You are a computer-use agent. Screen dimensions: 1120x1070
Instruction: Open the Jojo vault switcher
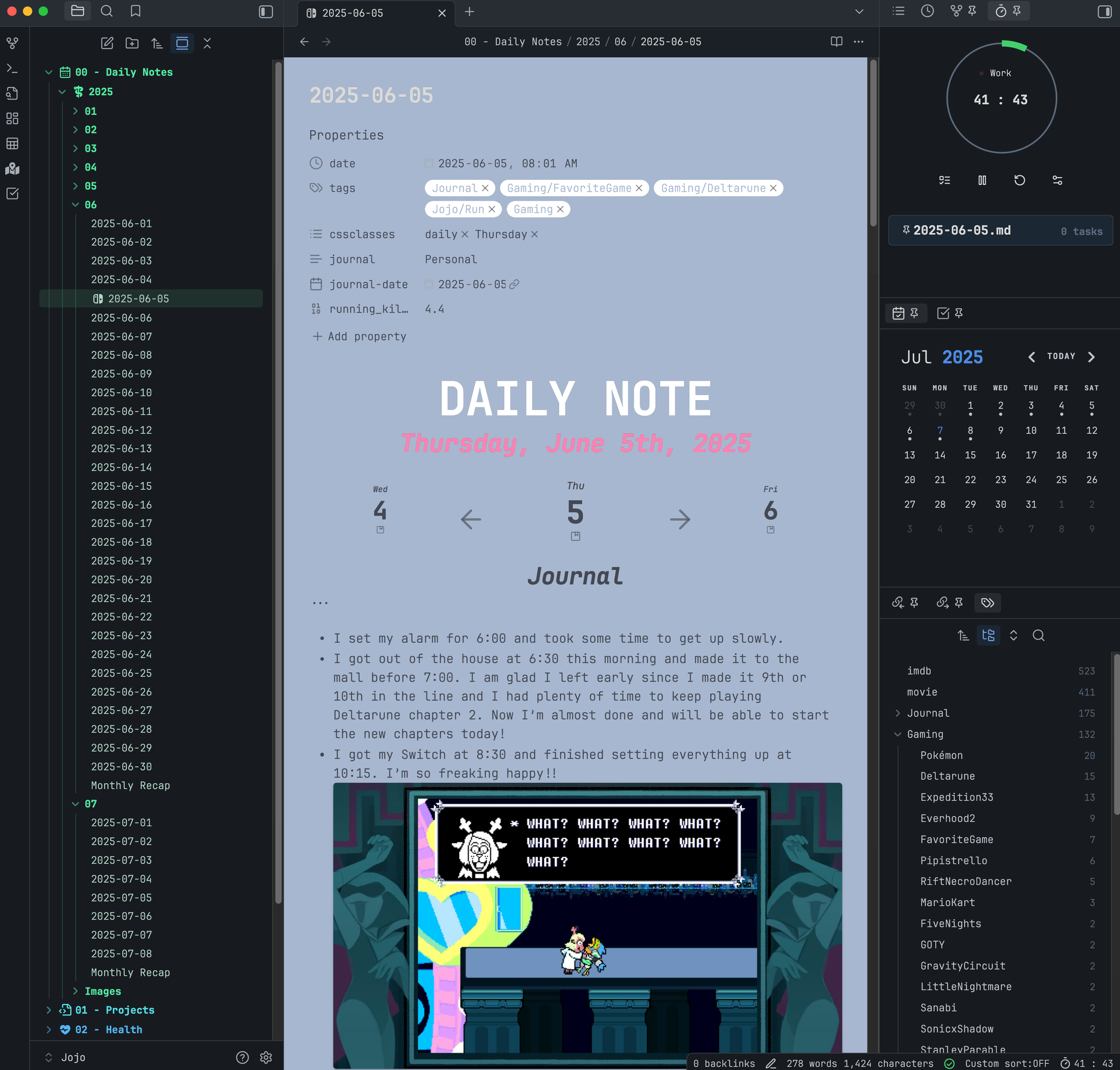66,1058
